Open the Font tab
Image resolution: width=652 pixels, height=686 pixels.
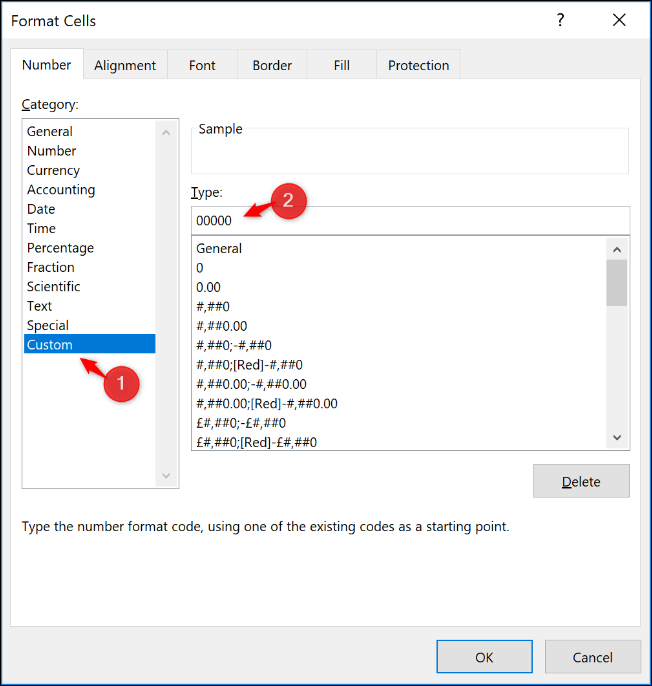coord(202,65)
